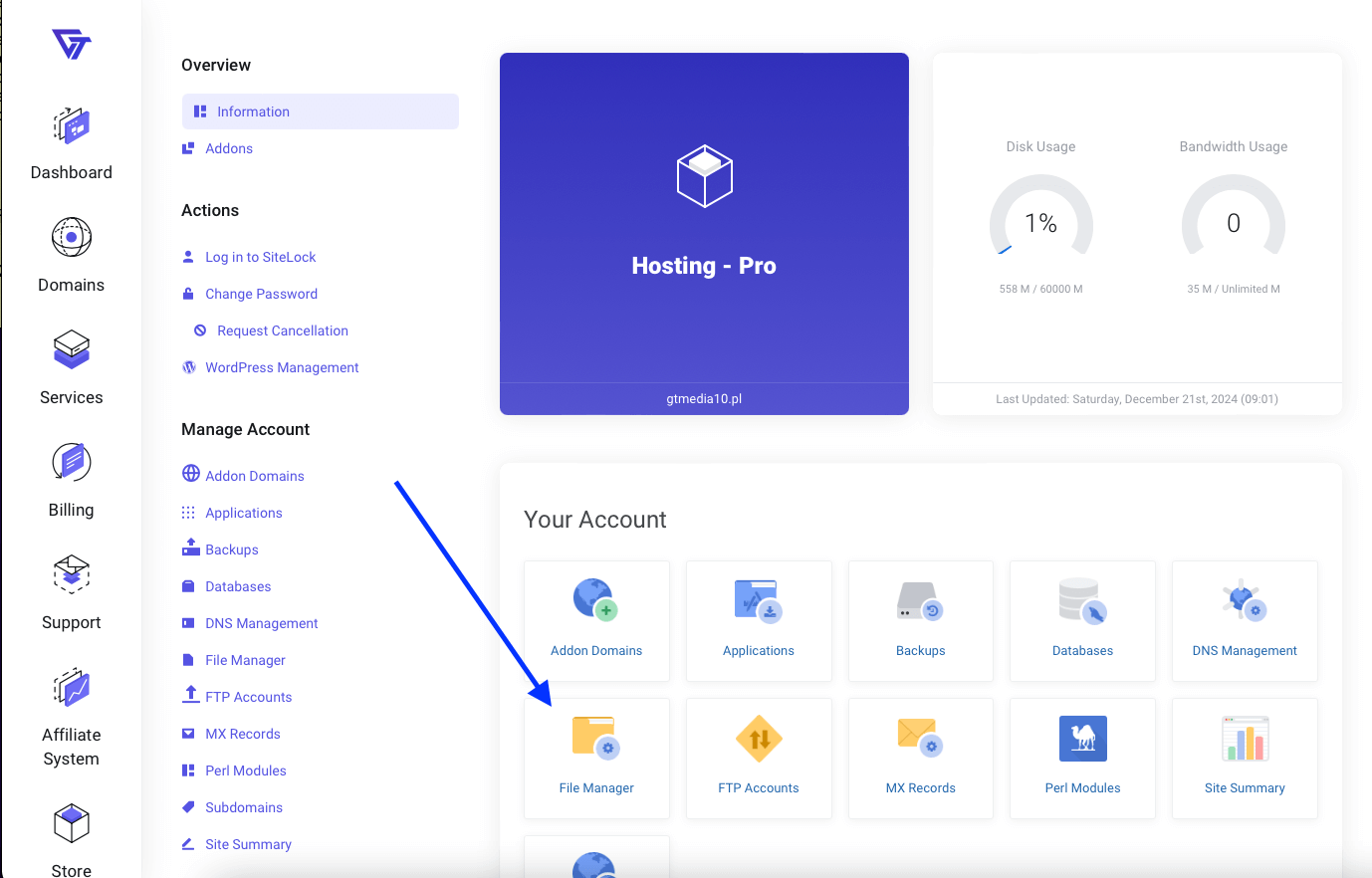This screenshot has height=878, width=1372.
Task: Open the Services stacked layers icon
Action: coord(72,350)
